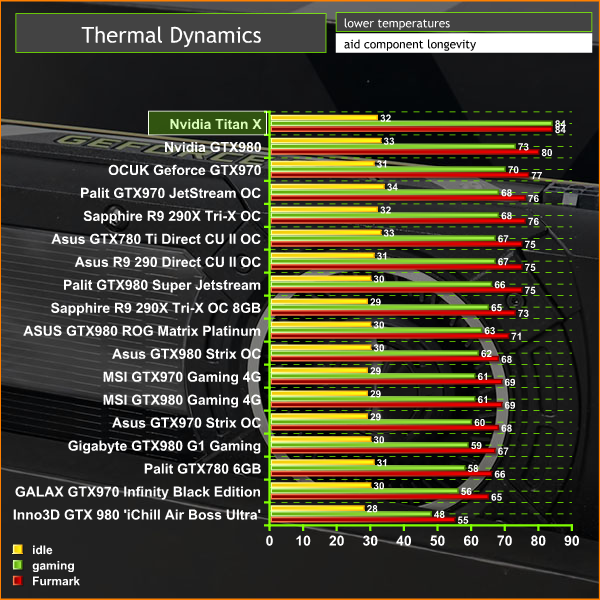Click the Palit GTX980 Super Jetstream label
The width and height of the screenshot is (600, 600).
(x=162, y=285)
